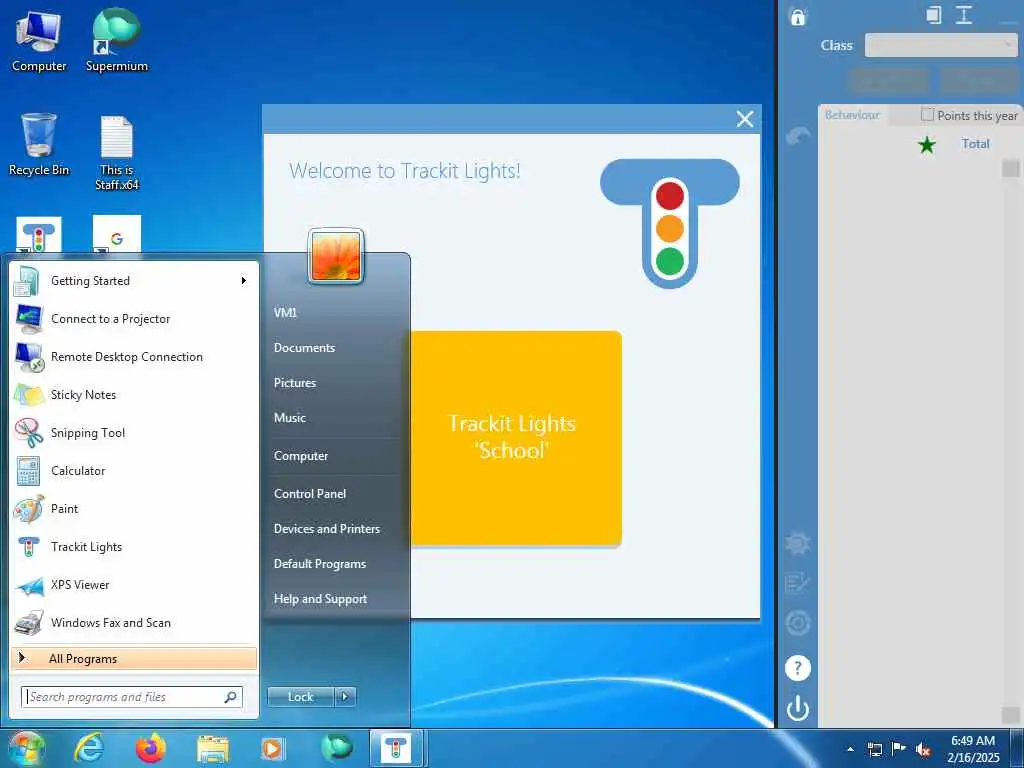Open Firefox from the taskbar
This screenshot has height=768, width=1024.
pyautogui.click(x=151, y=748)
